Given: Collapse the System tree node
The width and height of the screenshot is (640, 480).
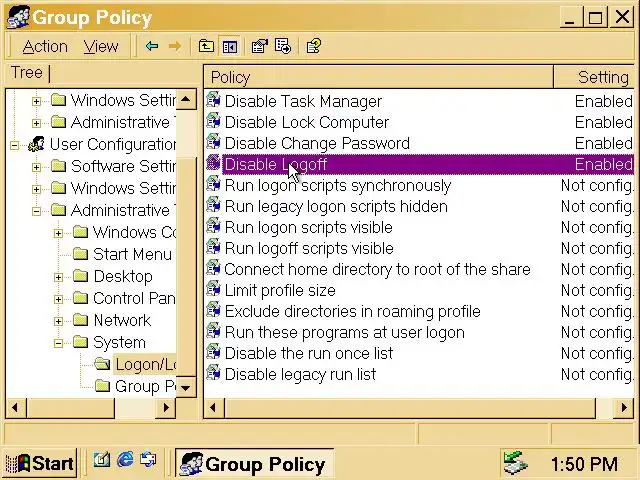Looking at the screenshot, I should [58, 343].
